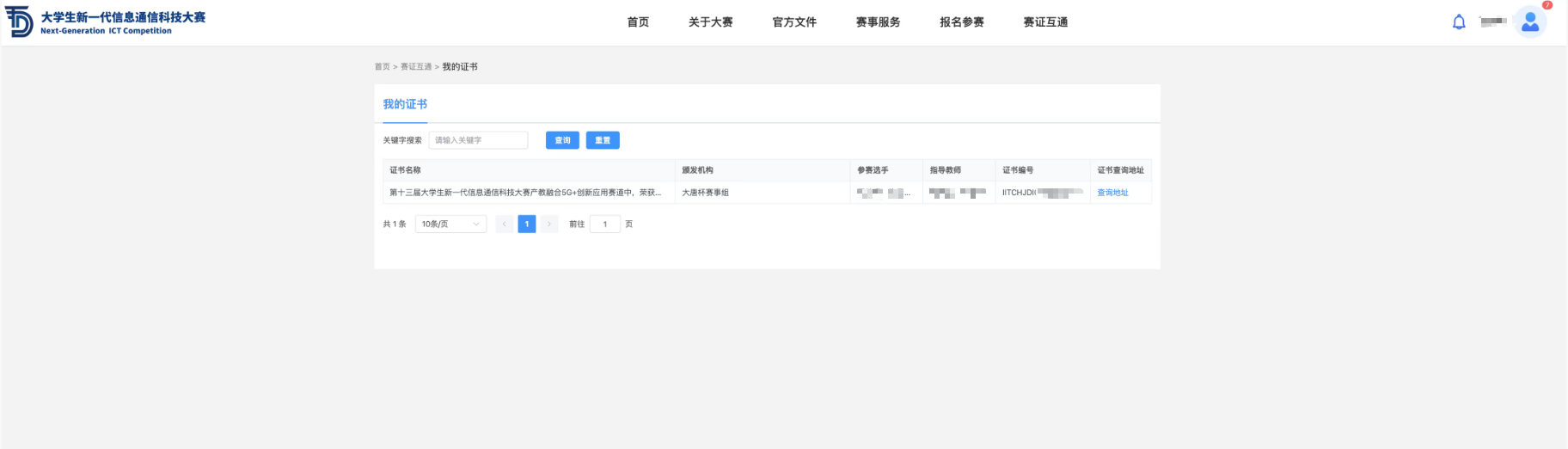Screen dimensions: 1568x449
Task: Click the username next to the avatar
Action: point(1494,22)
